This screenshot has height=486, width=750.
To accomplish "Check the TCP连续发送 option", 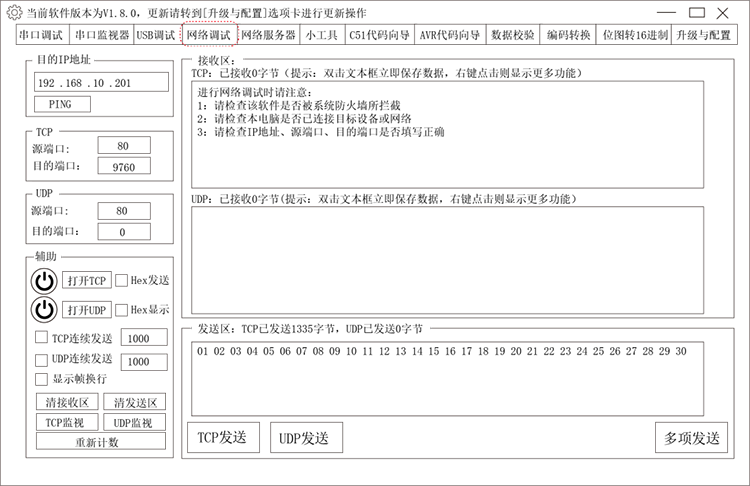I will tap(42, 338).
